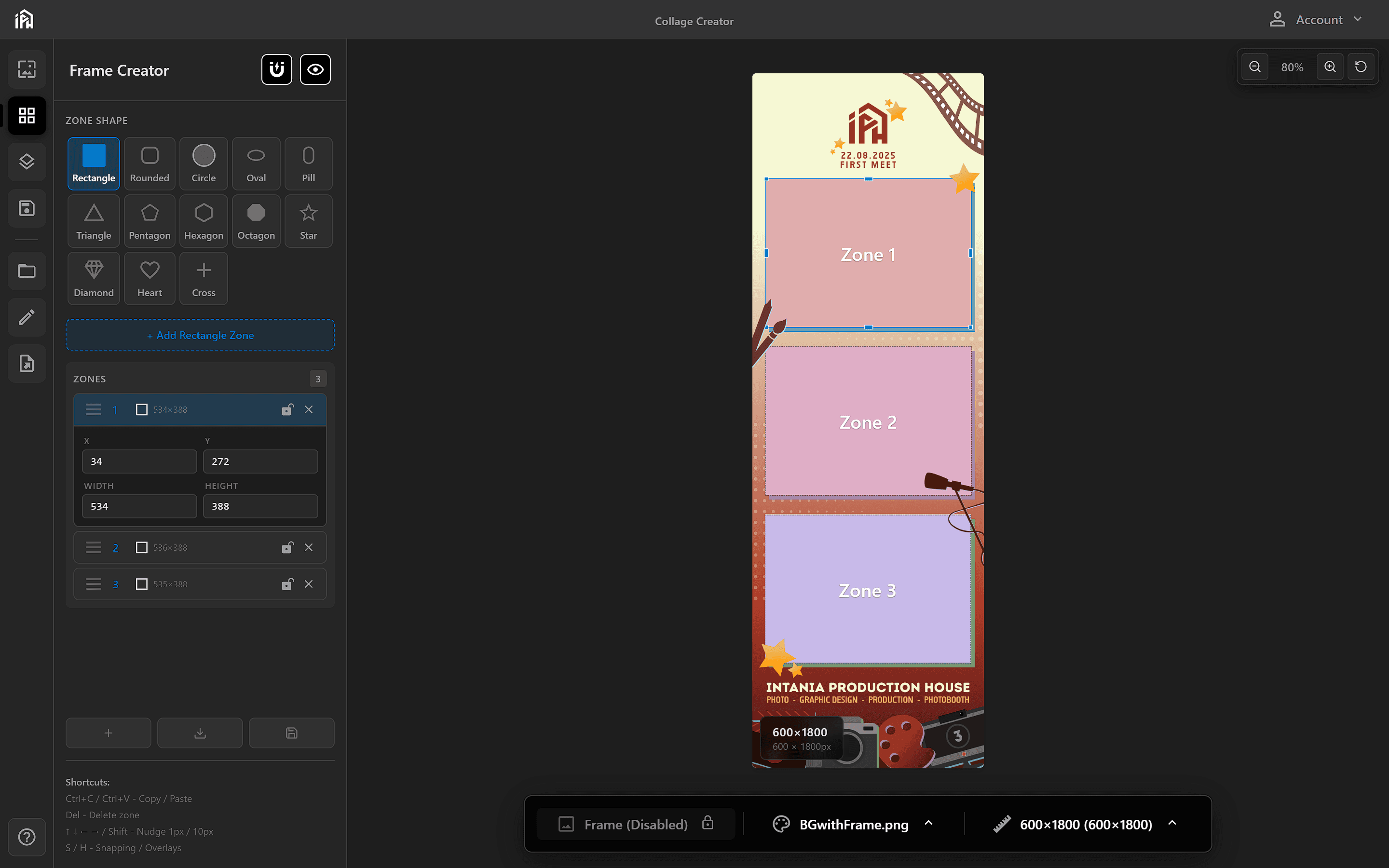Image resolution: width=1389 pixels, height=868 pixels.
Task: Delete zone 1 with X icon
Action: click(x=309, y=409)
